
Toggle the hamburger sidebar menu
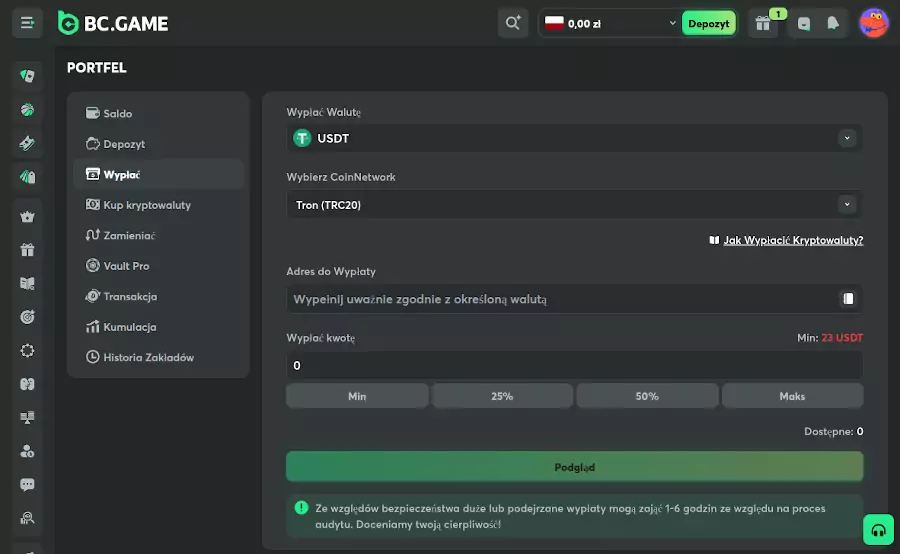point(27,22)
